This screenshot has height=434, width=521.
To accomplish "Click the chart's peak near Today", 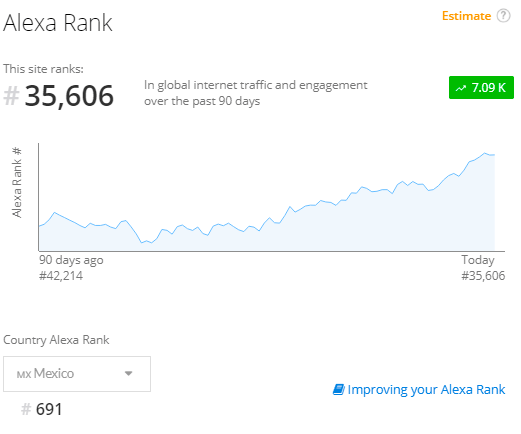I will click(x=485, y=153).
